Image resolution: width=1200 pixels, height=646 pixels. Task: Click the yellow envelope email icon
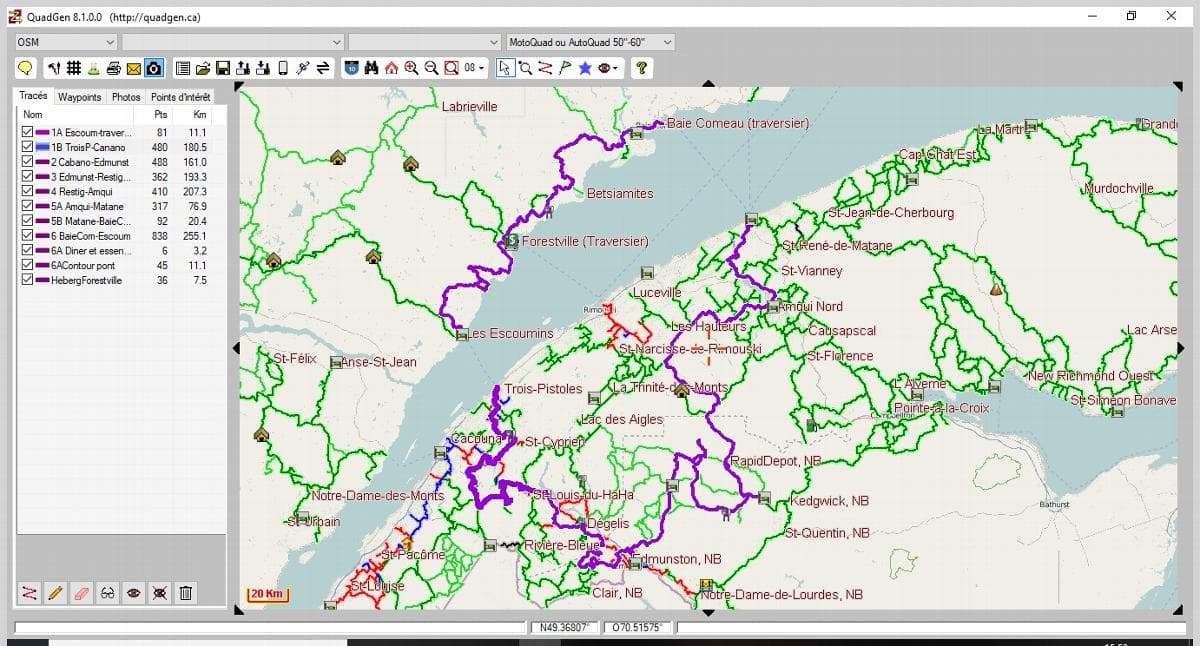[133, 68]
